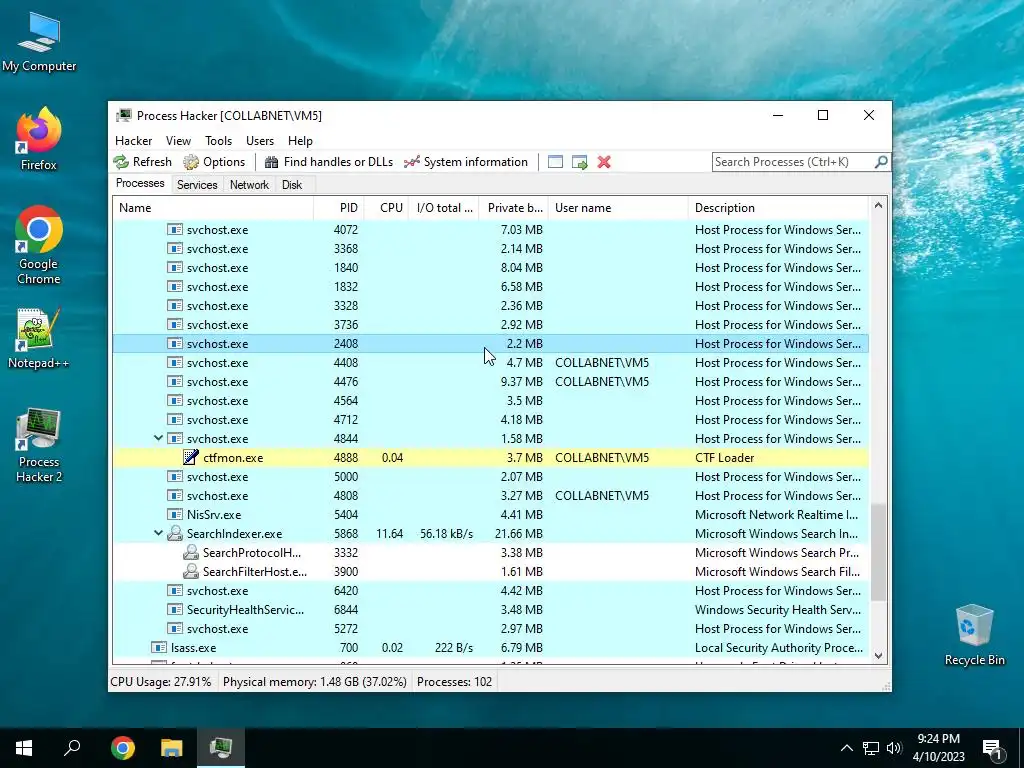Collapse the svchost.exe 4844 tree node
This screenshot has width=1024, height=768.
(x=158, y=438)
